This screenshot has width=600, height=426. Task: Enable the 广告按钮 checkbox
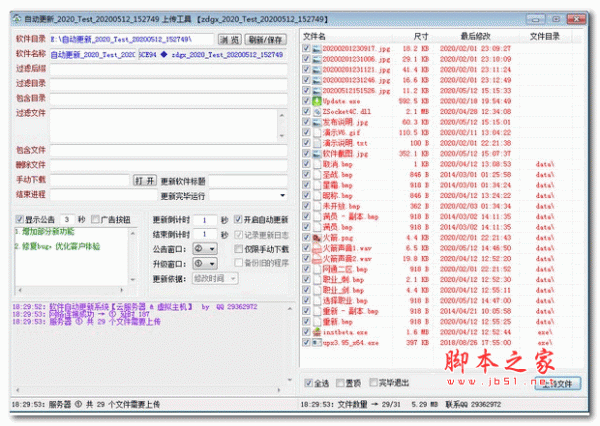pyautogui.click(x=95, y=219)
